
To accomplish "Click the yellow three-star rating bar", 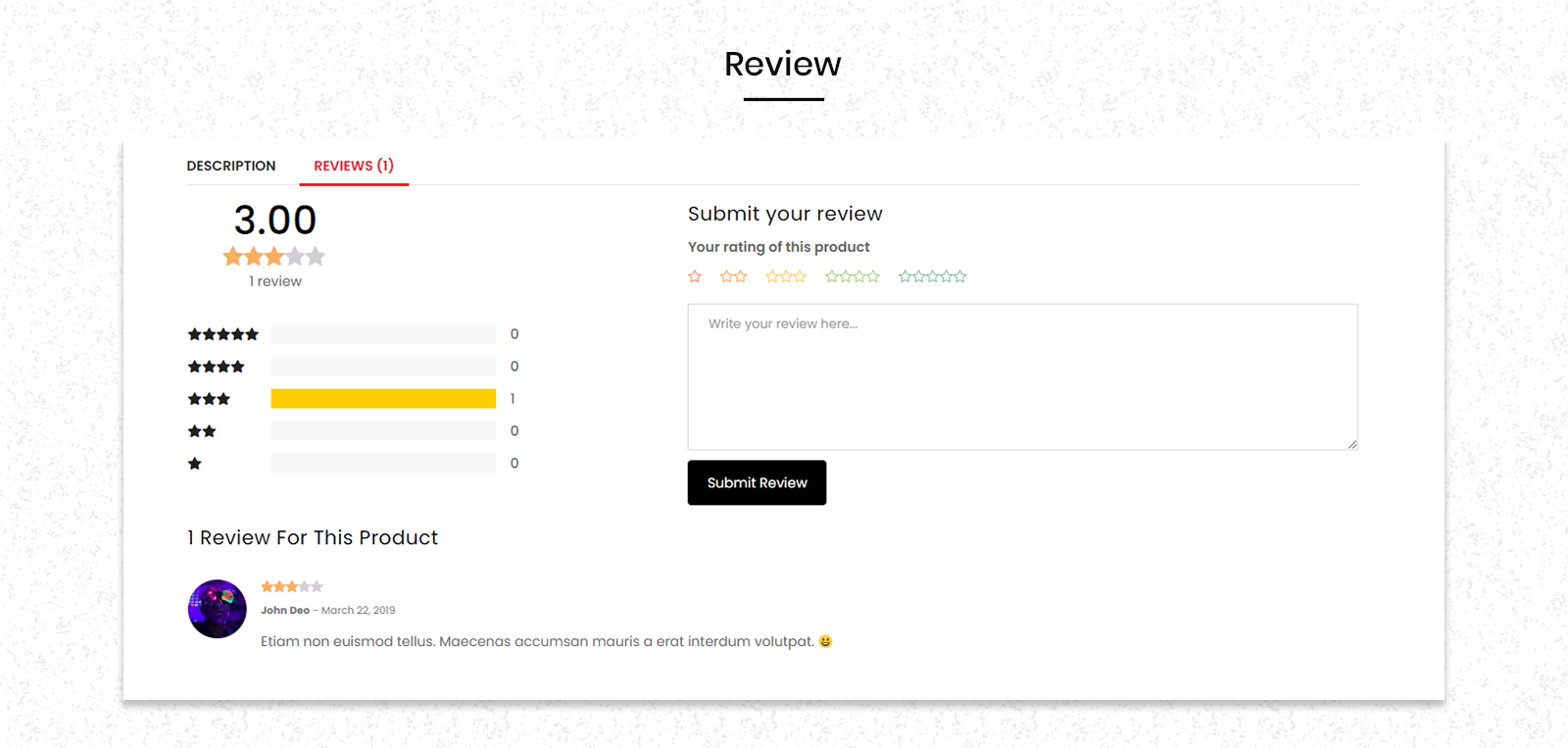I will pos(383,398).
